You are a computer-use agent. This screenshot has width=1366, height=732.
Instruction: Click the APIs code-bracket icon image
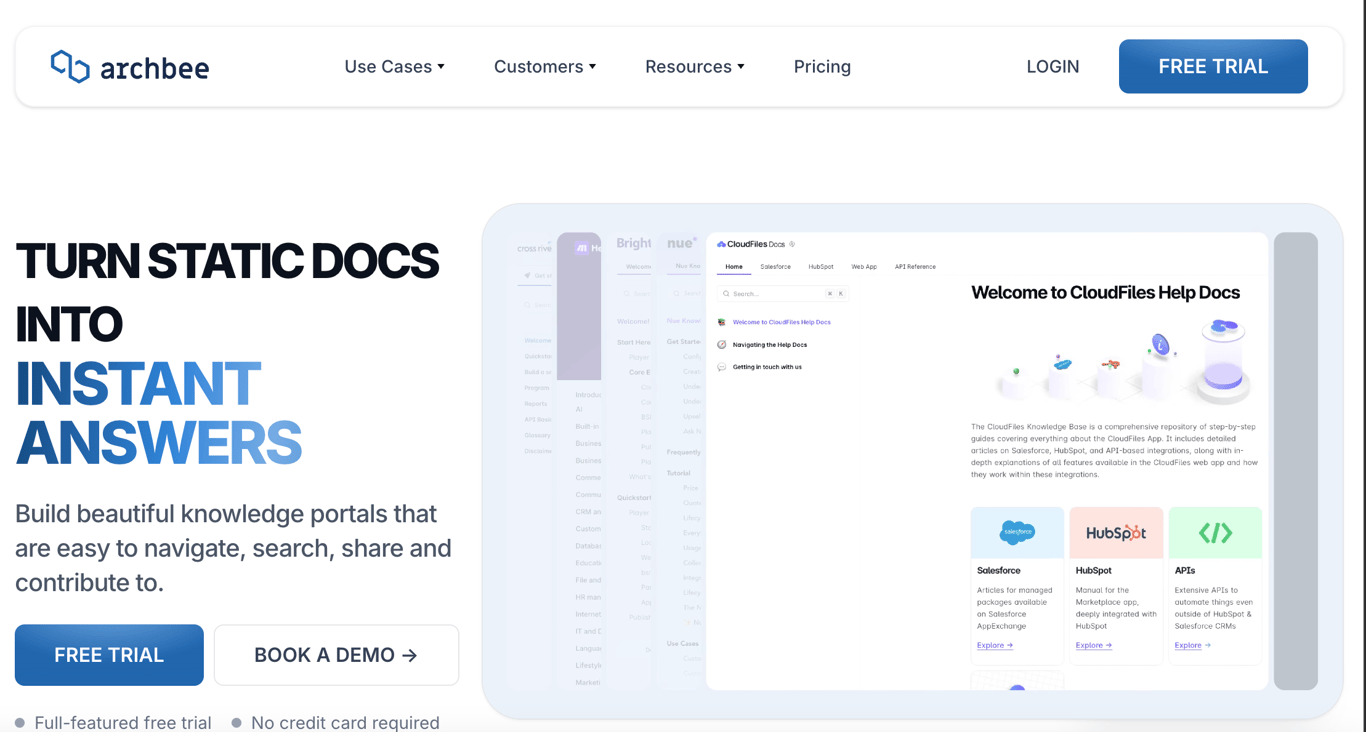tap(1215, 533)
